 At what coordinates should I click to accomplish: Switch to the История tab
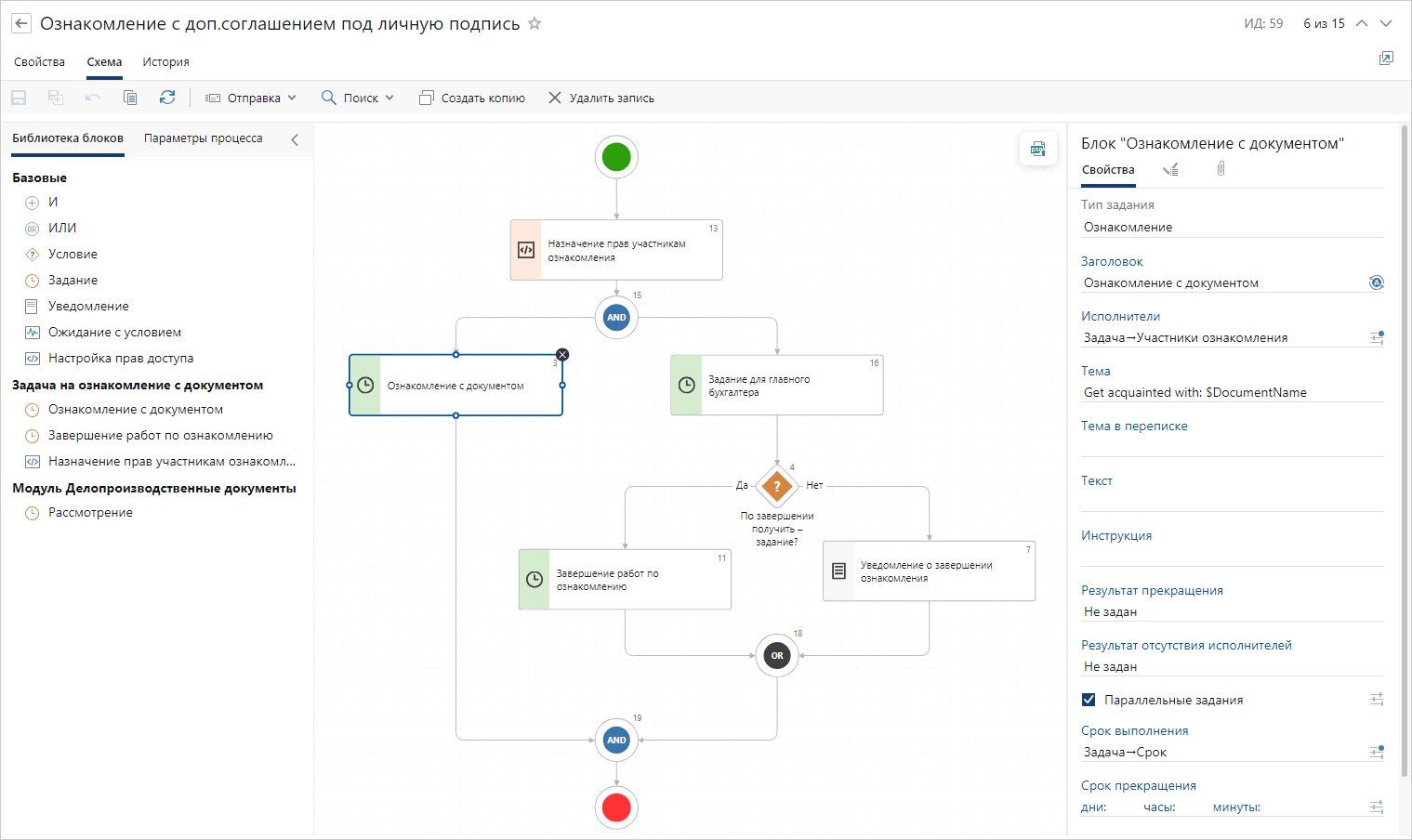(165, 62)
